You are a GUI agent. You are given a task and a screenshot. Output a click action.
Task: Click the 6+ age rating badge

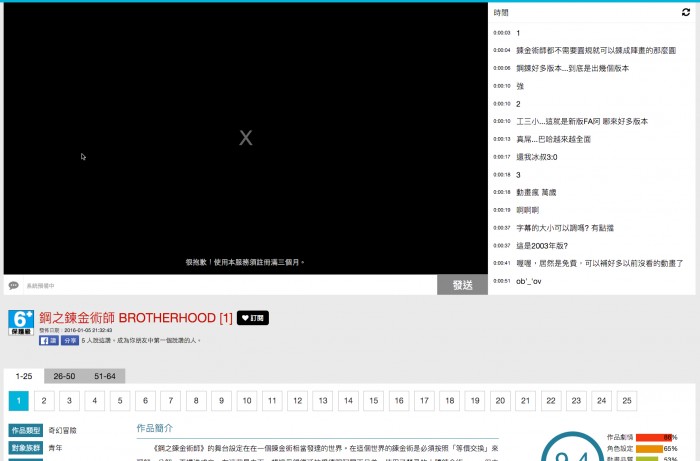click(21, 322)
